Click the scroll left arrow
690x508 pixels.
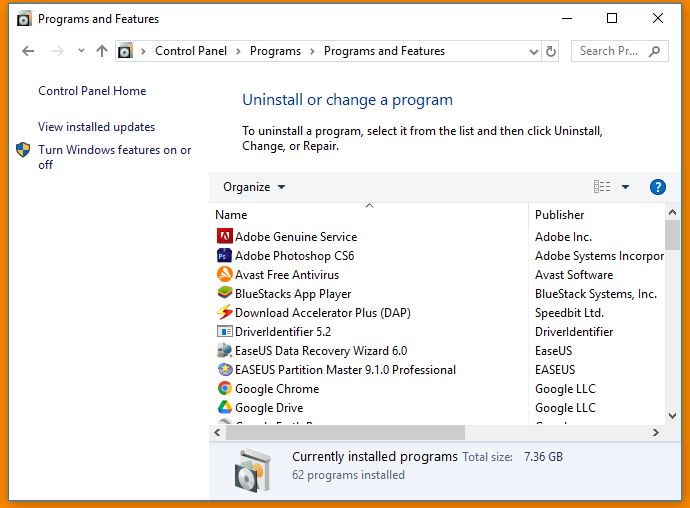pos(217,432)
